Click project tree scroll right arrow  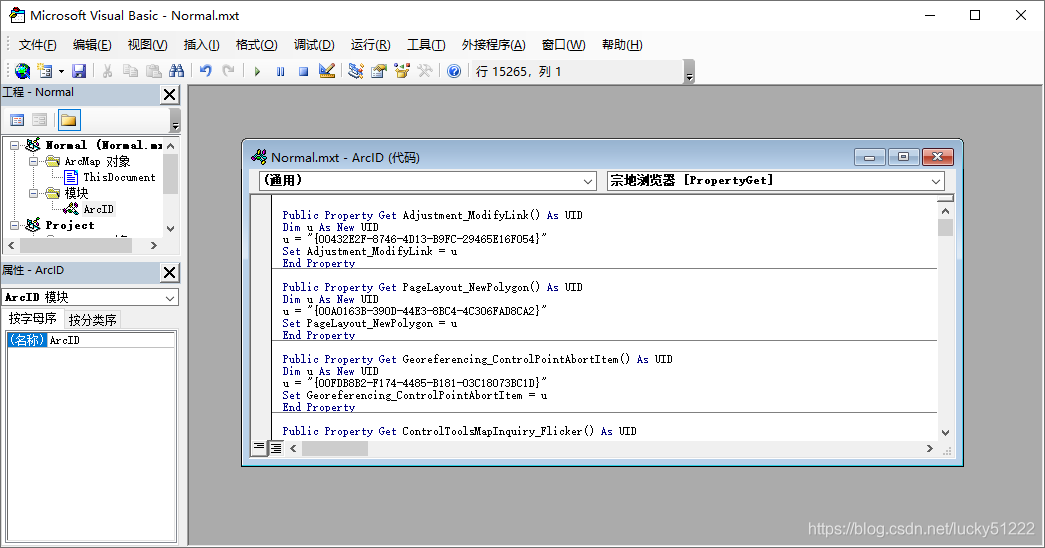pos(154,246)
